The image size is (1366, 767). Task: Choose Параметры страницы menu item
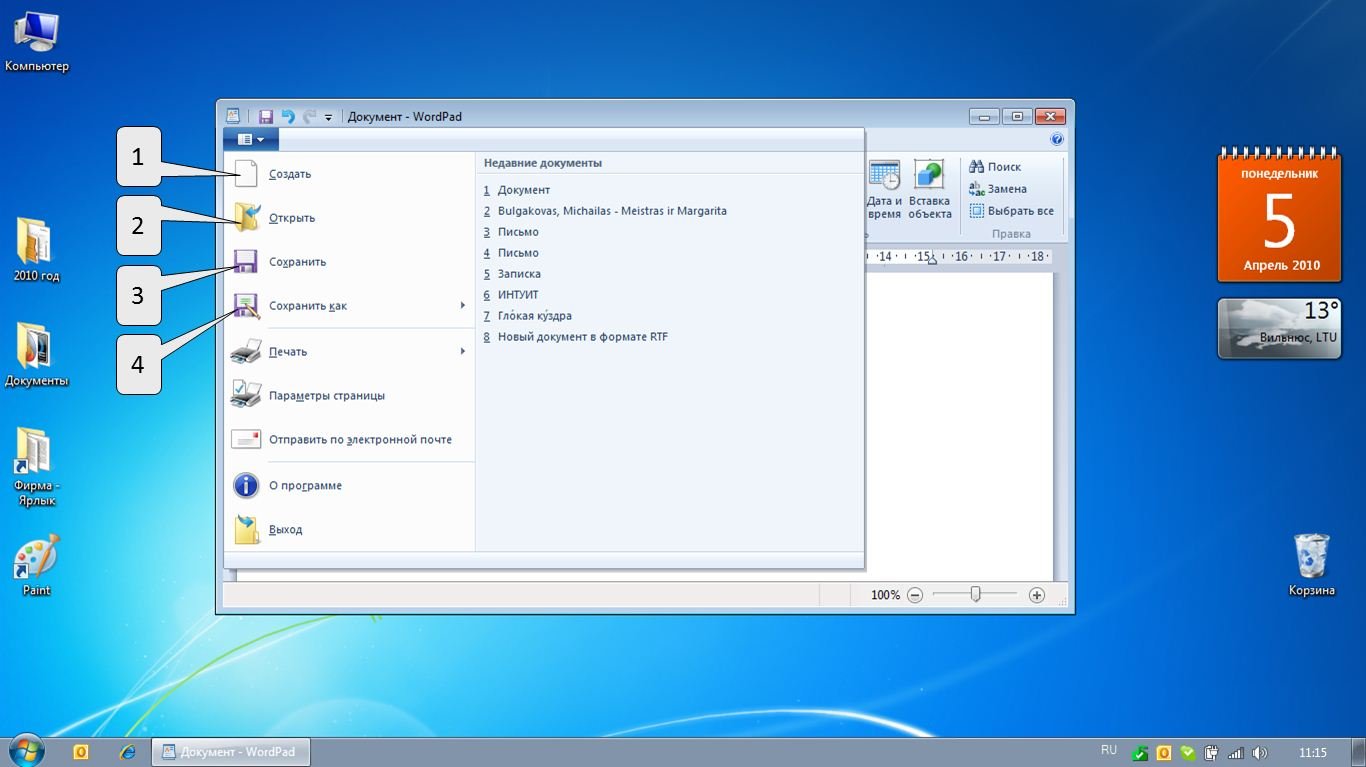tap(326, 396)
